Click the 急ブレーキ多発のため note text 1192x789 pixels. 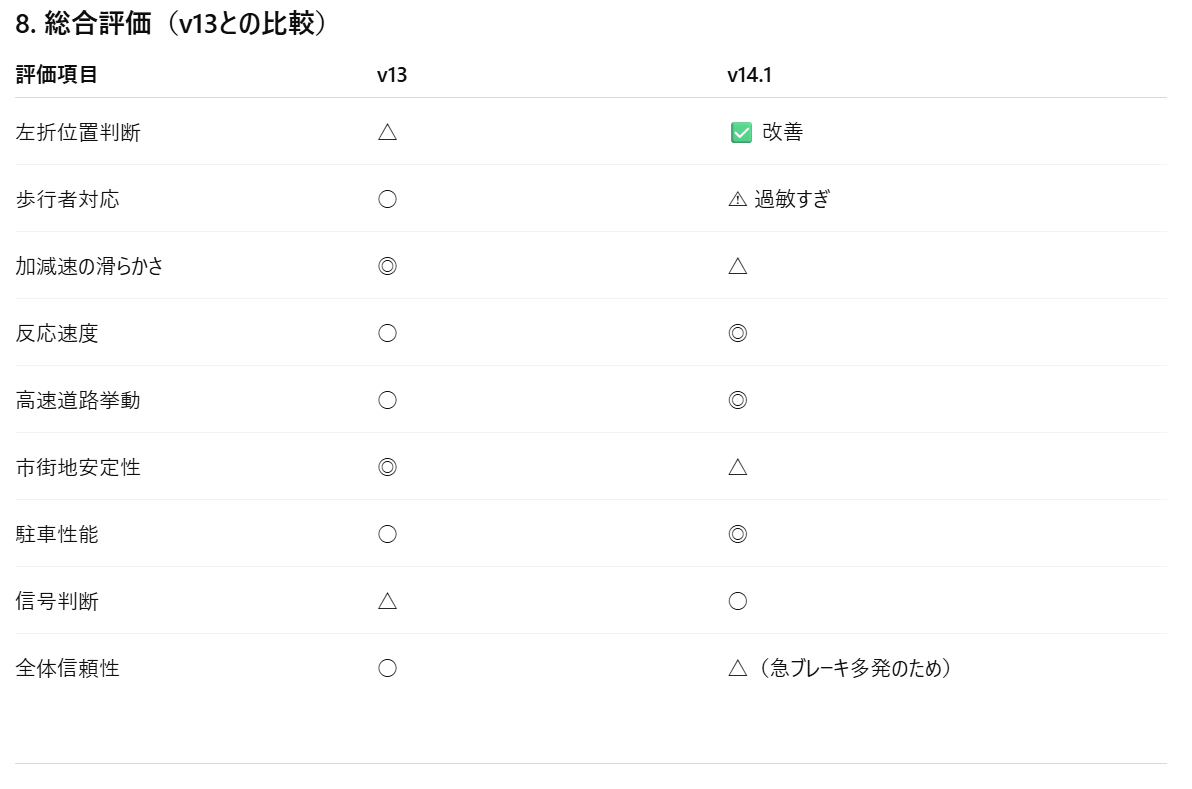855,669
